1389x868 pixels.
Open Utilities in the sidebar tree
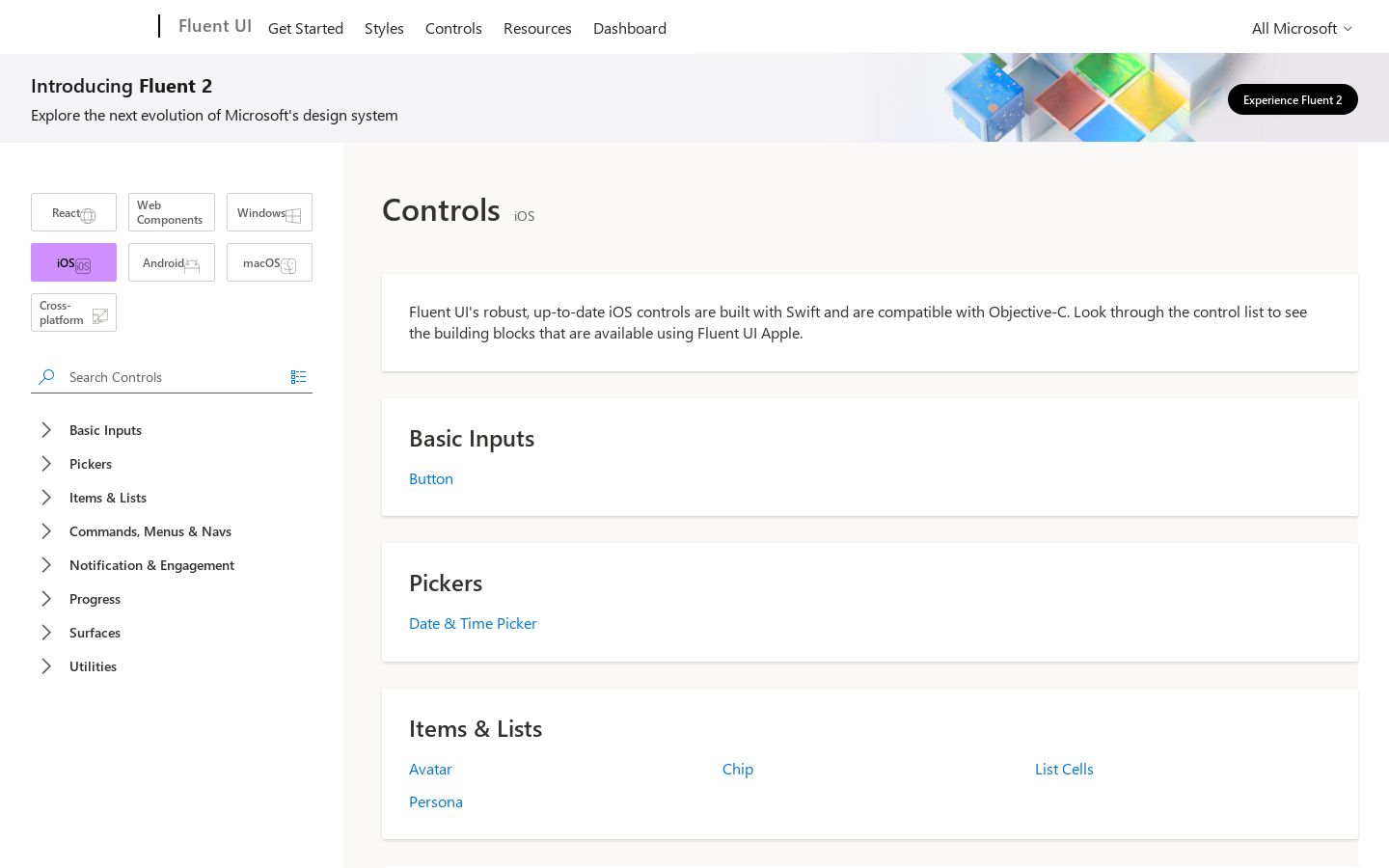(93, 666)
